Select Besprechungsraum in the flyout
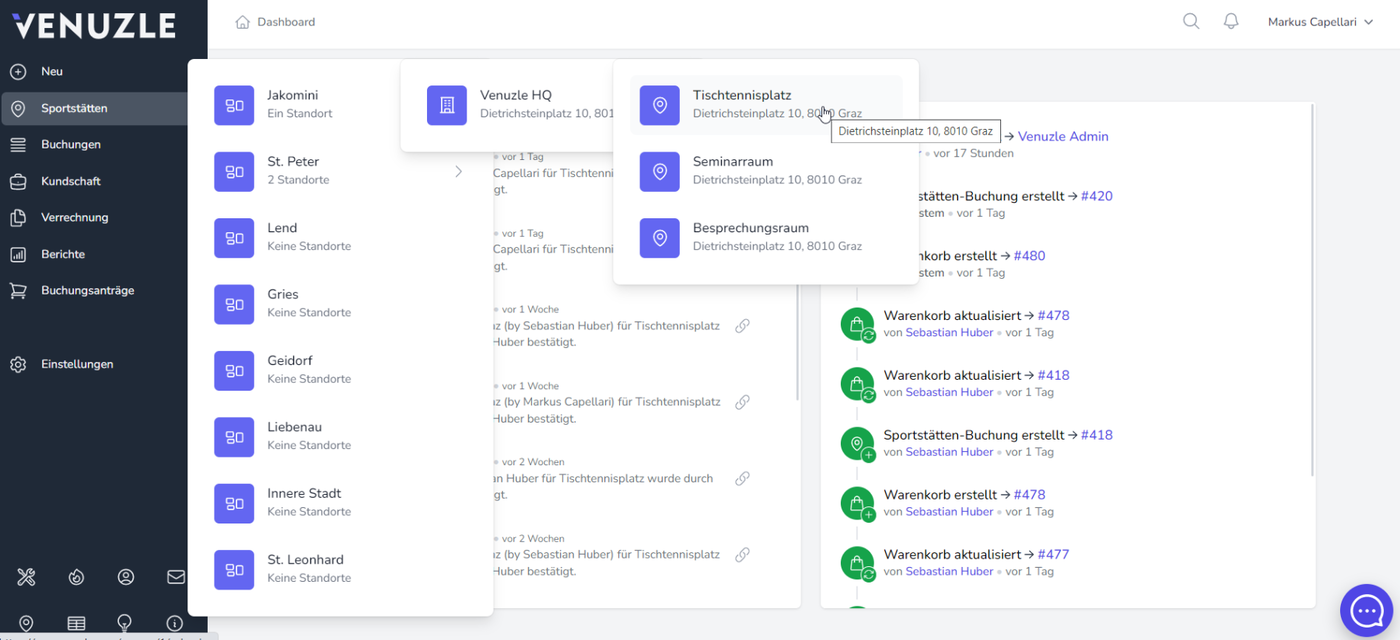1400x640 pixels. coord(766,238)
